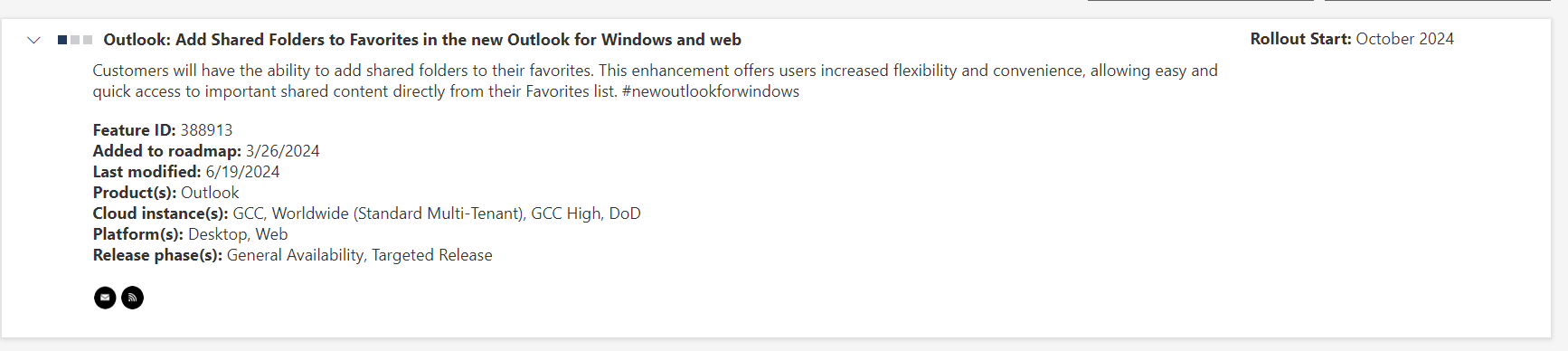Screen dimensions: 1568x351
Task: Click the Product(s) value 'Outlook'
Action: (210, 193)
